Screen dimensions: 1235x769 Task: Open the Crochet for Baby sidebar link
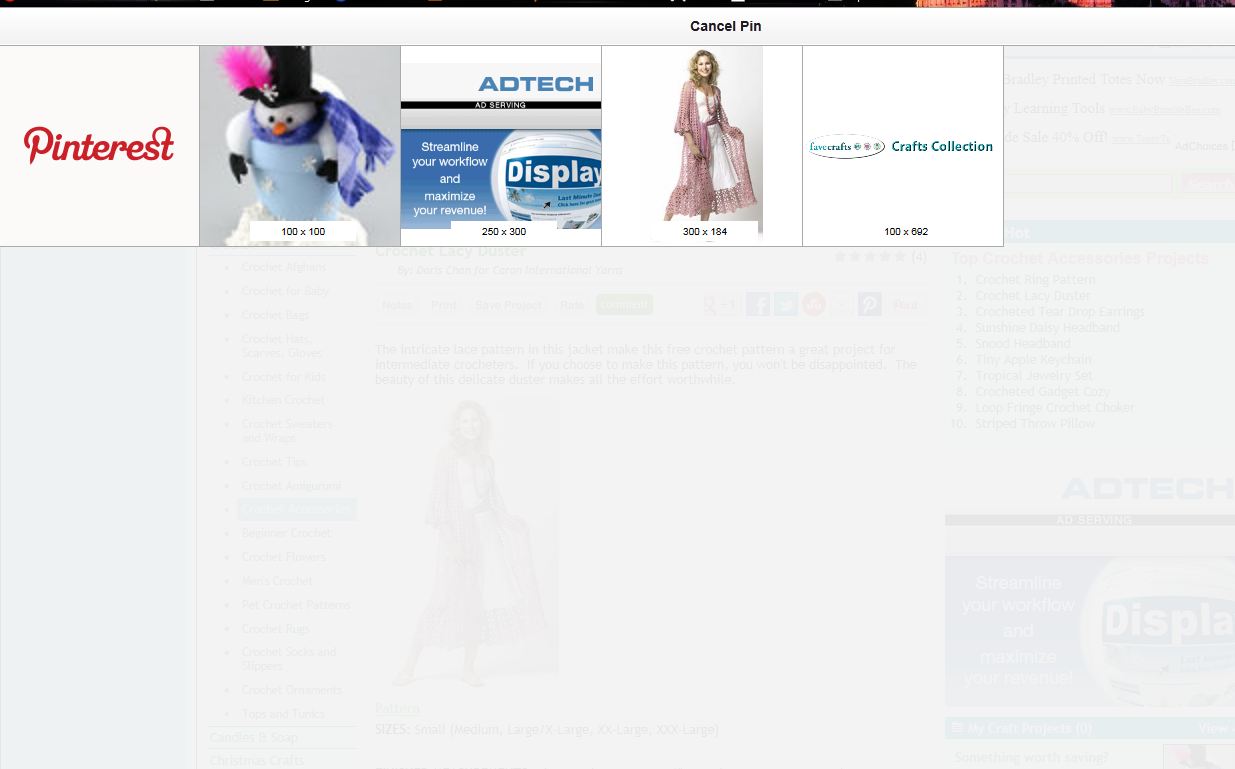(285, 291)
